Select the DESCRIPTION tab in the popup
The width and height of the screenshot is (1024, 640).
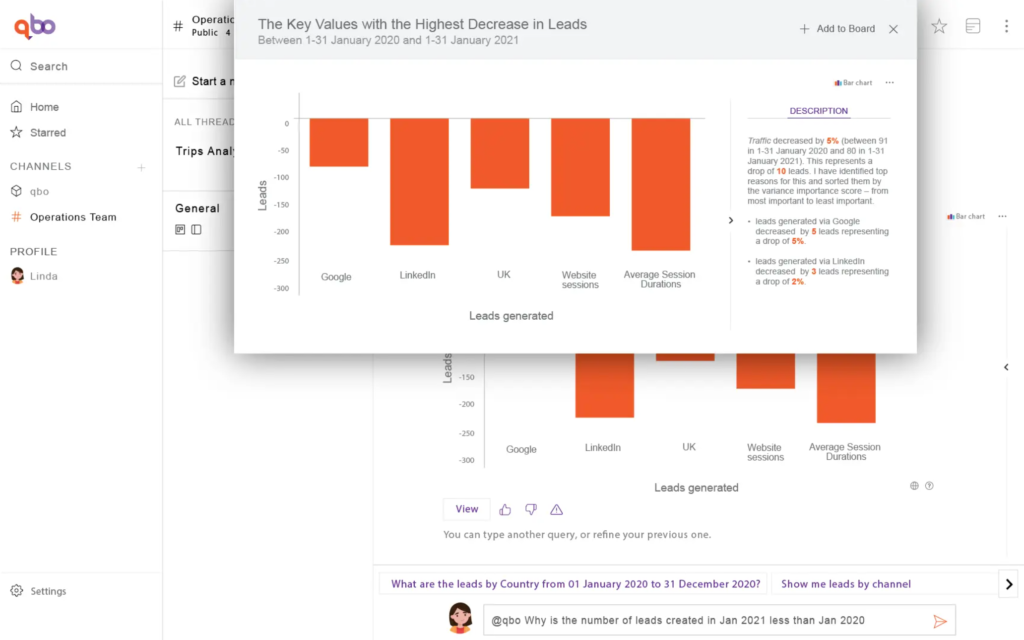[818, 111]
